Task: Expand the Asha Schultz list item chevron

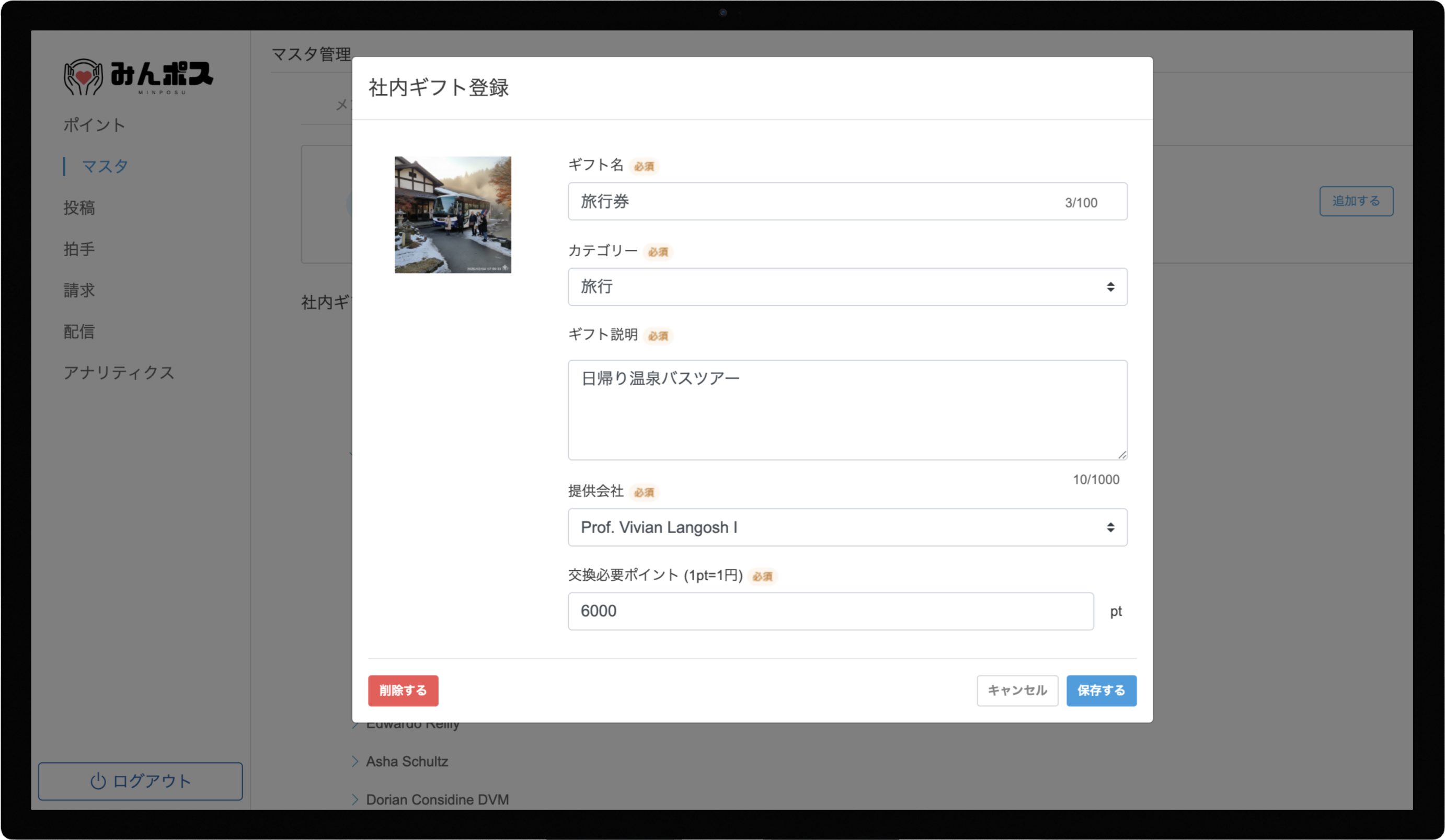Action: pyautogui.click(x=355, y=762)
